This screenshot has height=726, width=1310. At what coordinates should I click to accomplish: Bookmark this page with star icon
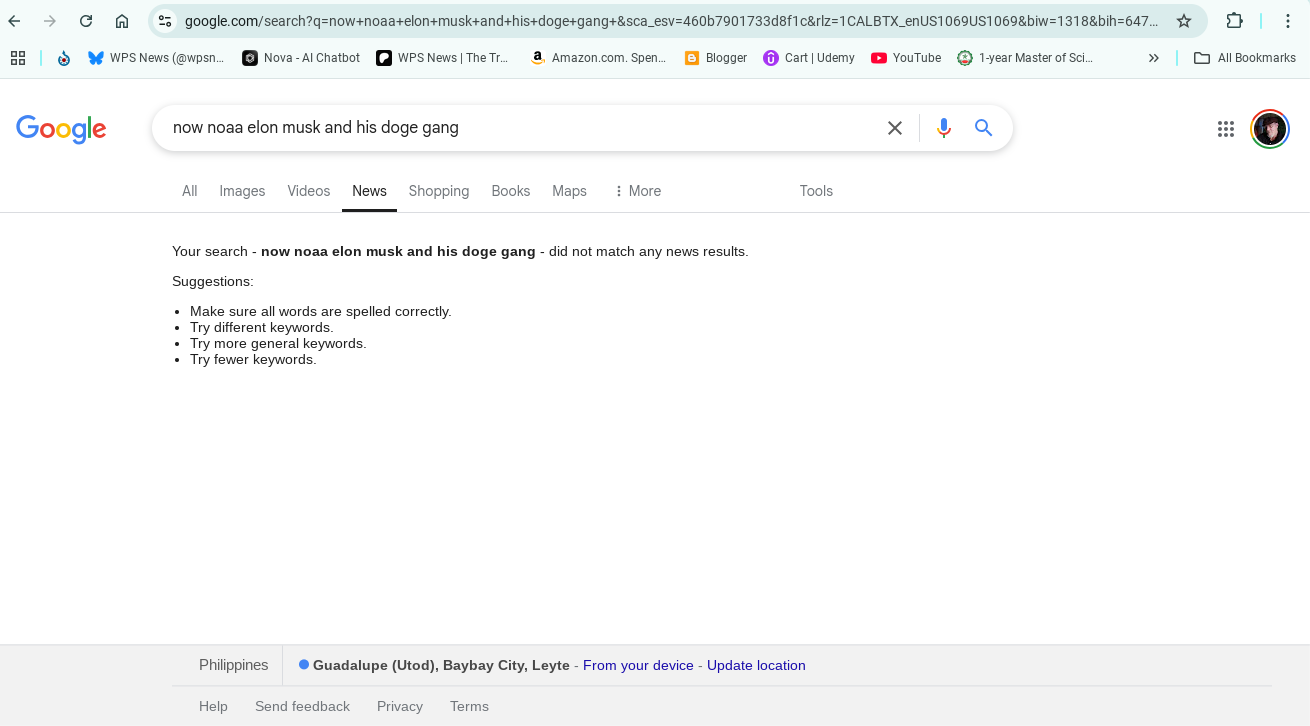1184,21
